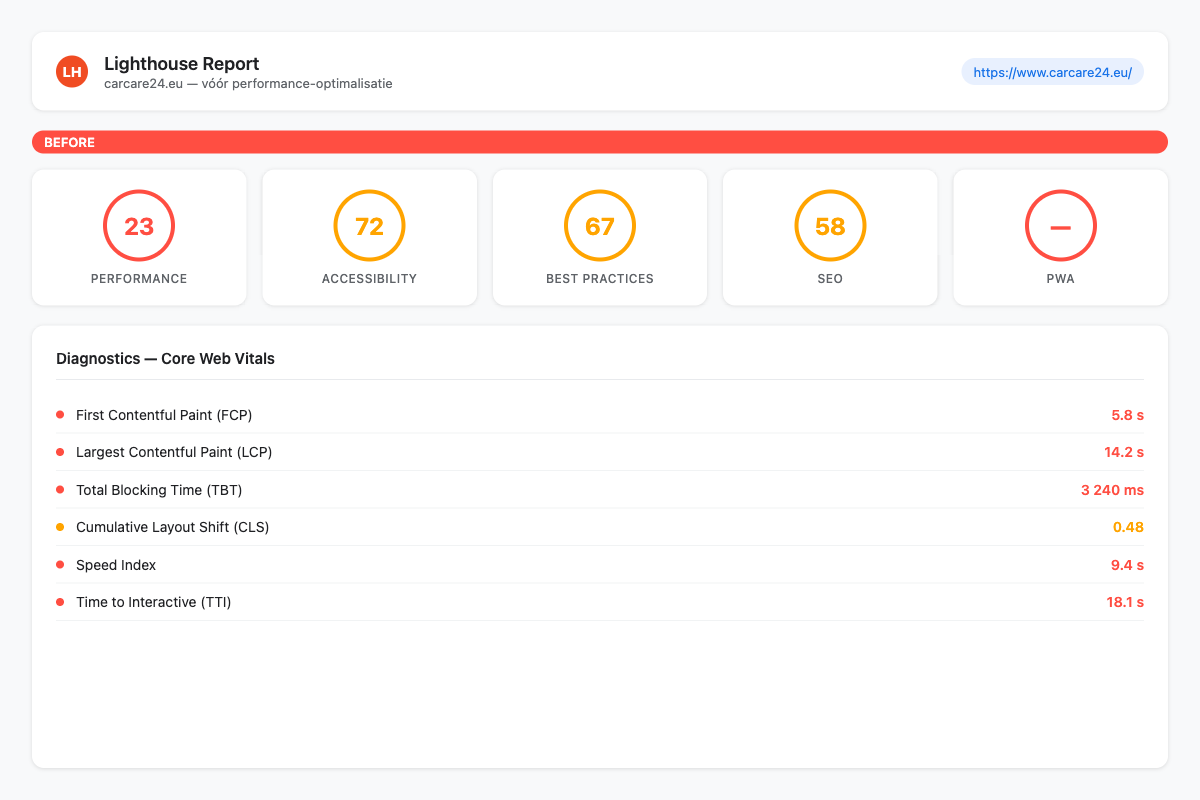Click the red status dot beside TTI
Viewport: 1200px width, 800px height.
60,602
